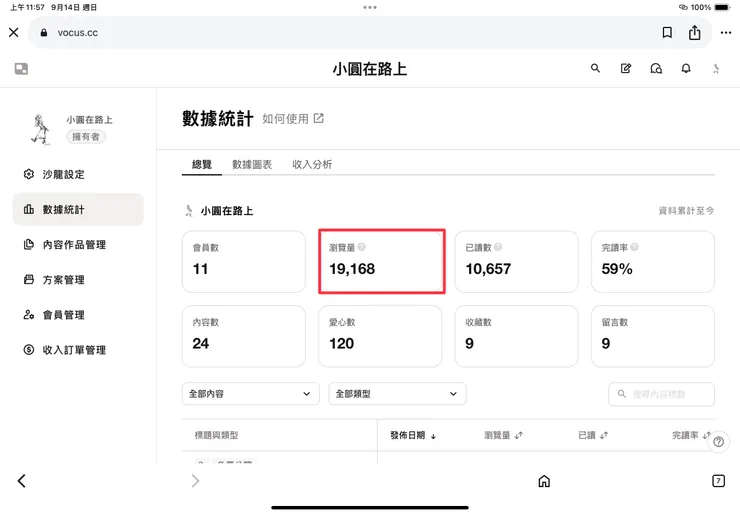Viewport: 740px width, 514px height.
Task: Sort table by 已讀 column
Action: (x=593, y=435)
